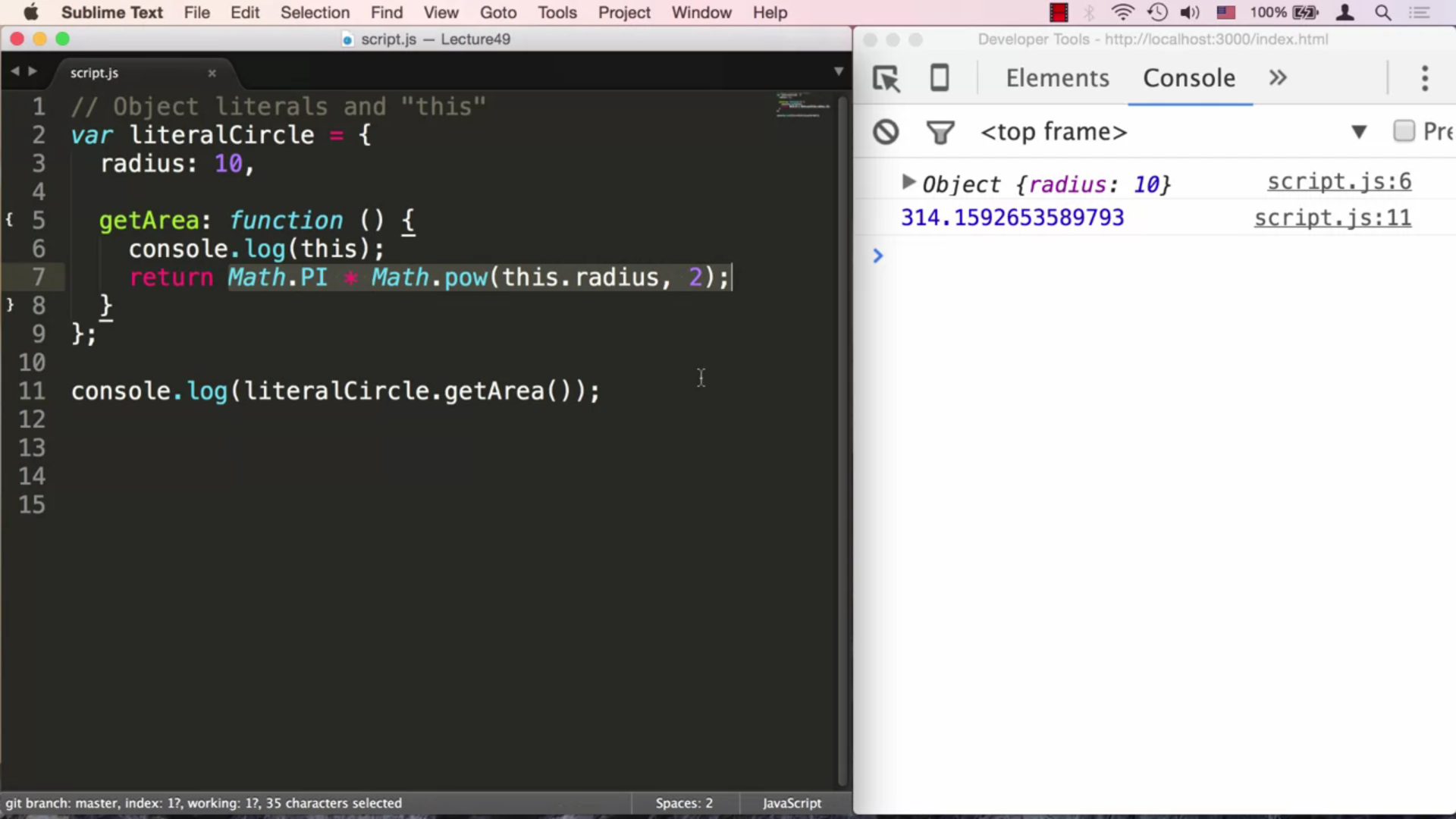The height and width of the screenshot is (819, 1456).
Task: Open the script.js:6 source link
Action: 1339,182
